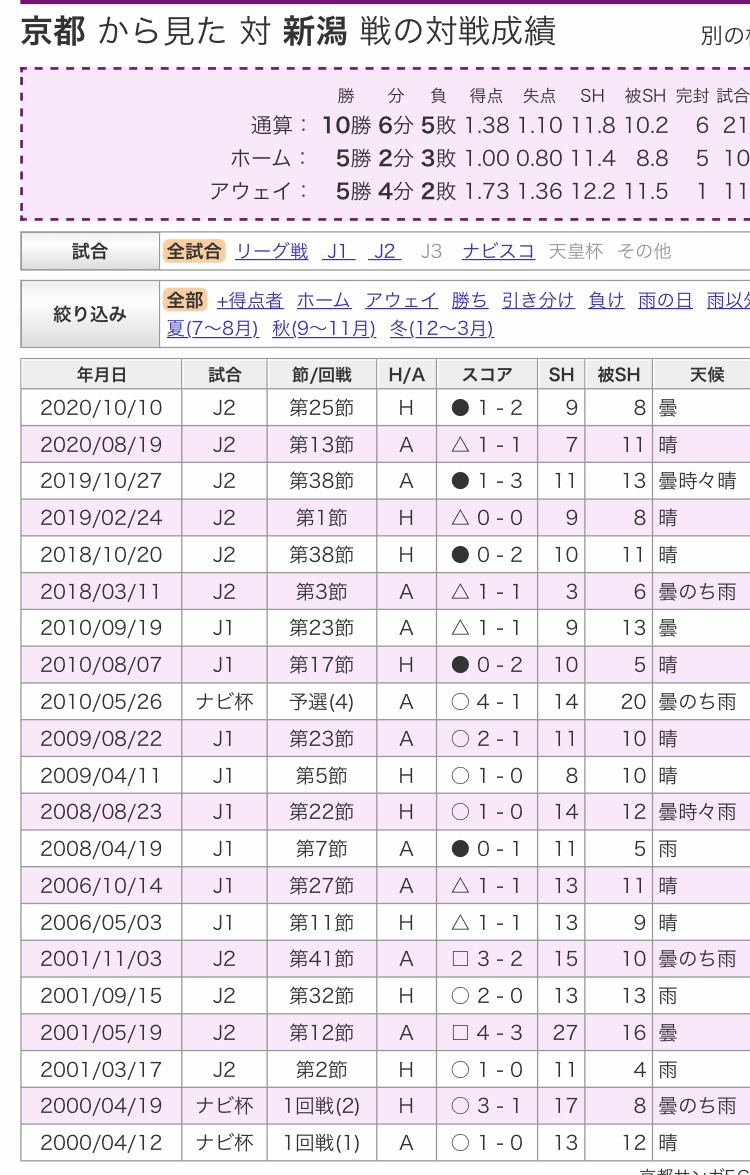This screenshot has width=750, height=1175.
Task: Select the 夏(7〜8月) season filter
Action: [x=212, y=328]
